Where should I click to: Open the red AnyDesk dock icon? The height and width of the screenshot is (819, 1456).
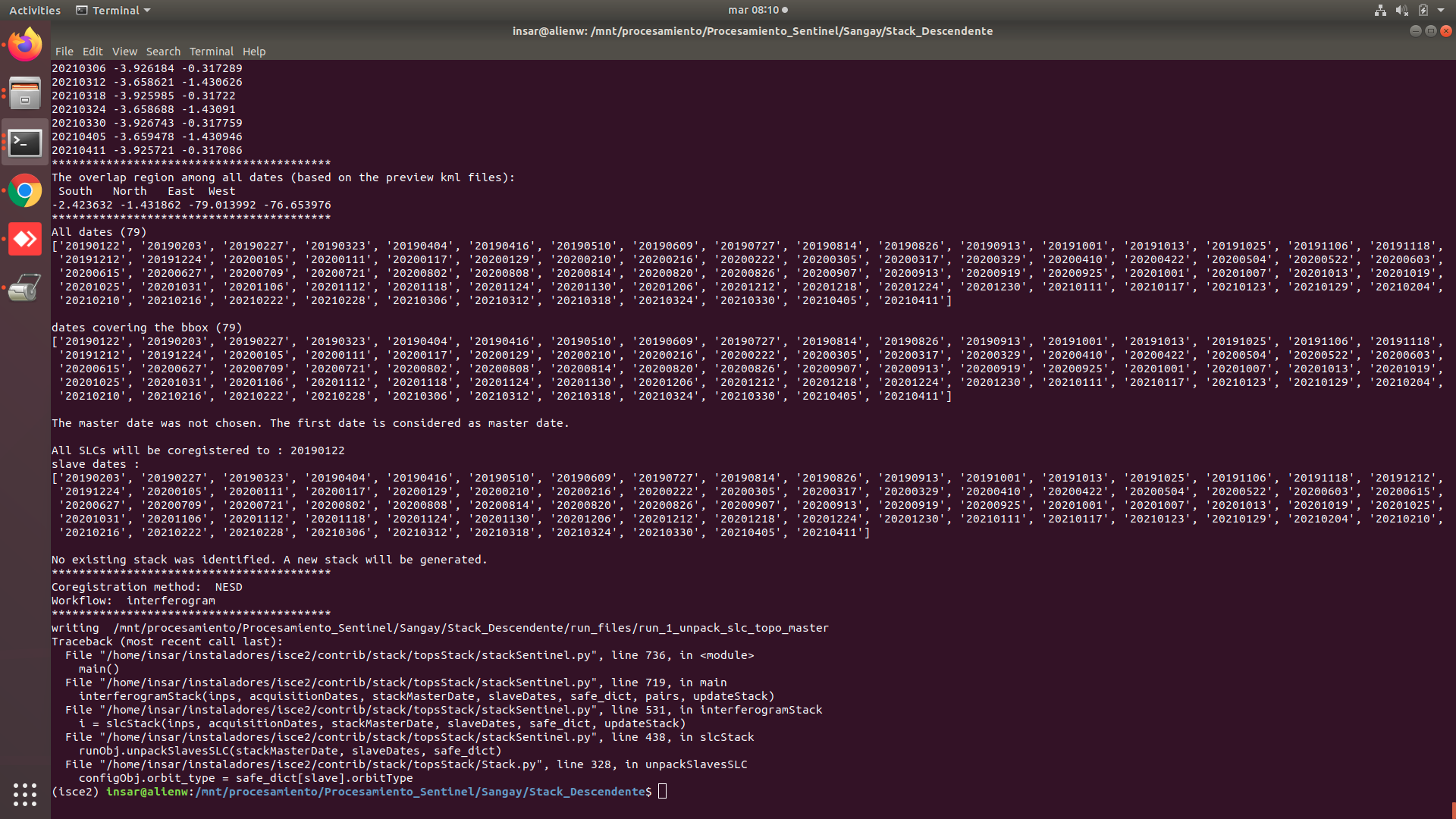[x=25, y=240]
